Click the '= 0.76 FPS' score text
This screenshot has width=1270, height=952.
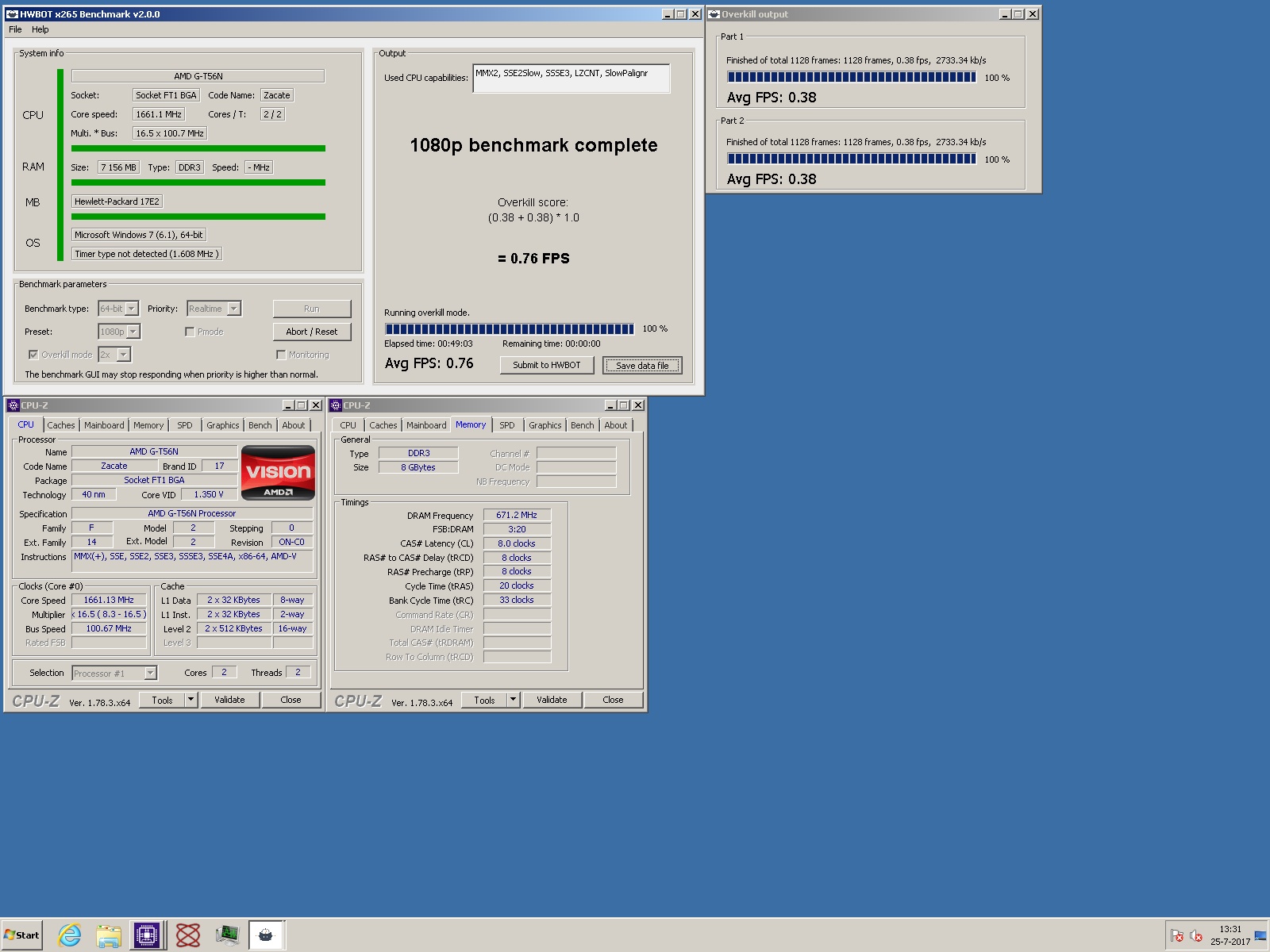[x=533, y=259]
